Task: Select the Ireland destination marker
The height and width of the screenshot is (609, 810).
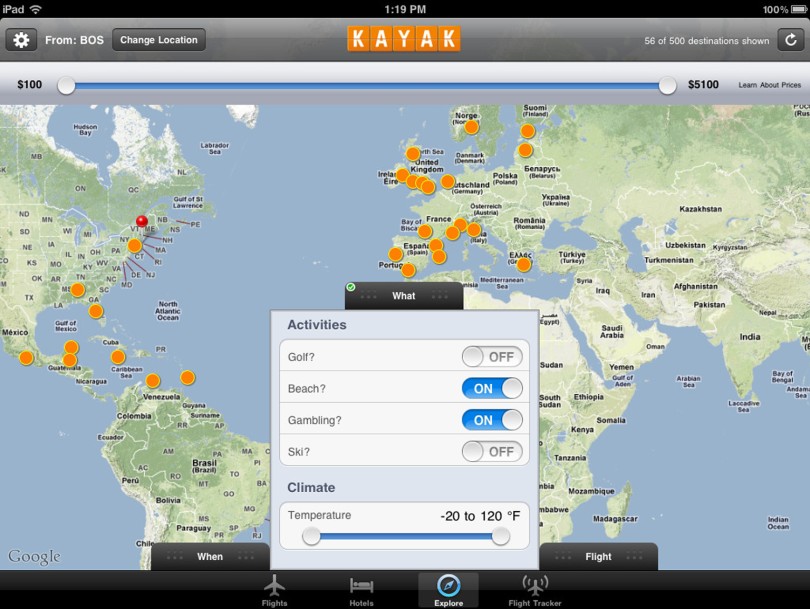Action: (402, 175)
